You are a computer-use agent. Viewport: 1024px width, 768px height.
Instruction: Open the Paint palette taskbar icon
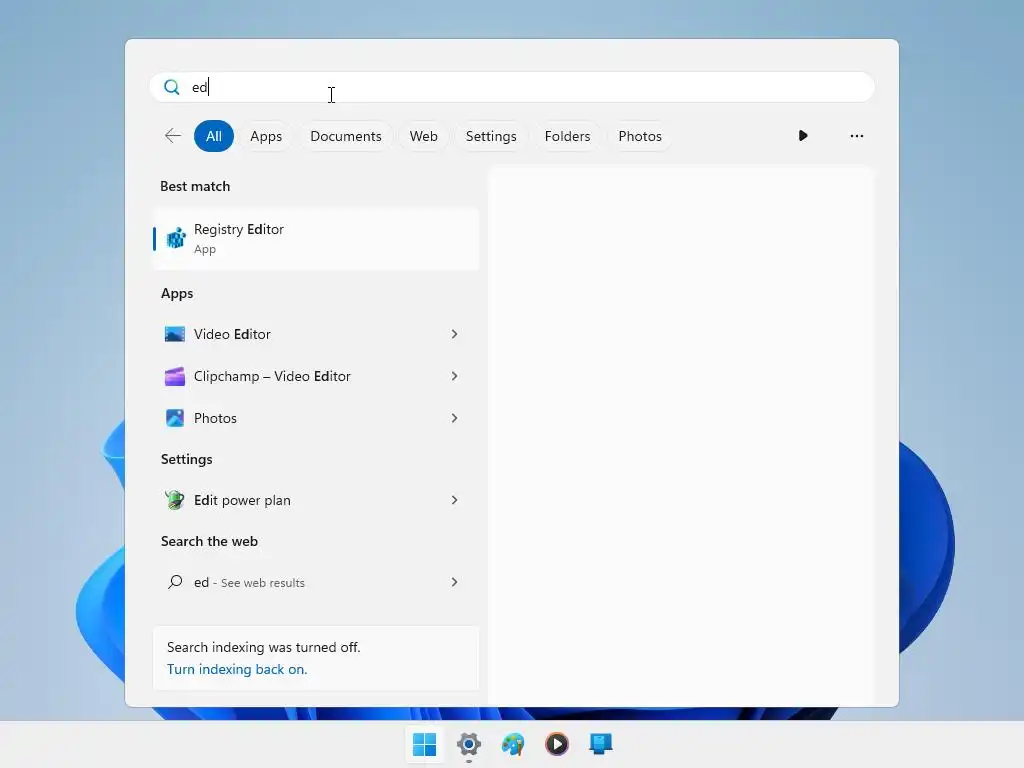click(x=513, y=744)
